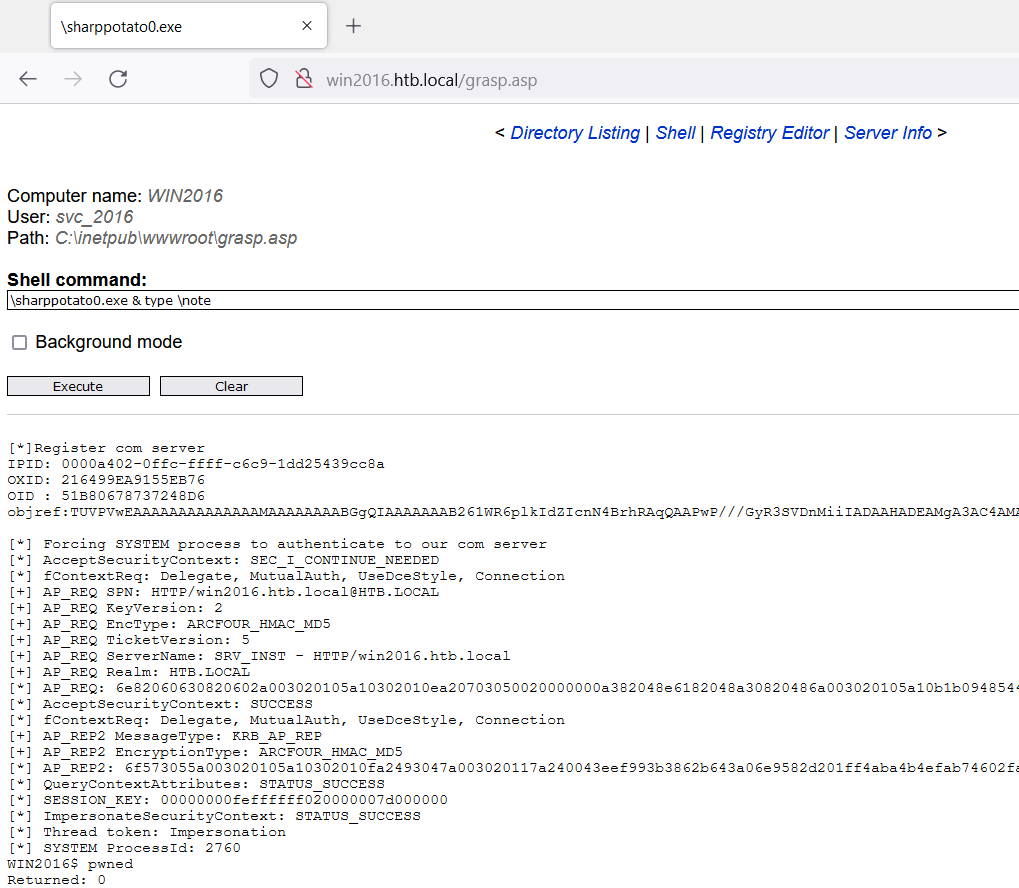Open the Shell link
The height and width of the screenshot is (888, 1019).
[x=675, y=133]
